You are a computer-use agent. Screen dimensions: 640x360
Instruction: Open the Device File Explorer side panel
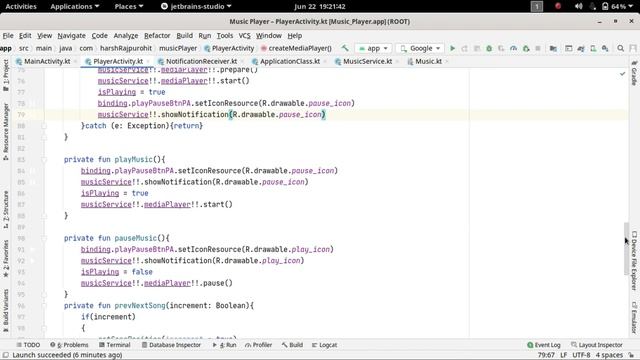tap(634, 260)
